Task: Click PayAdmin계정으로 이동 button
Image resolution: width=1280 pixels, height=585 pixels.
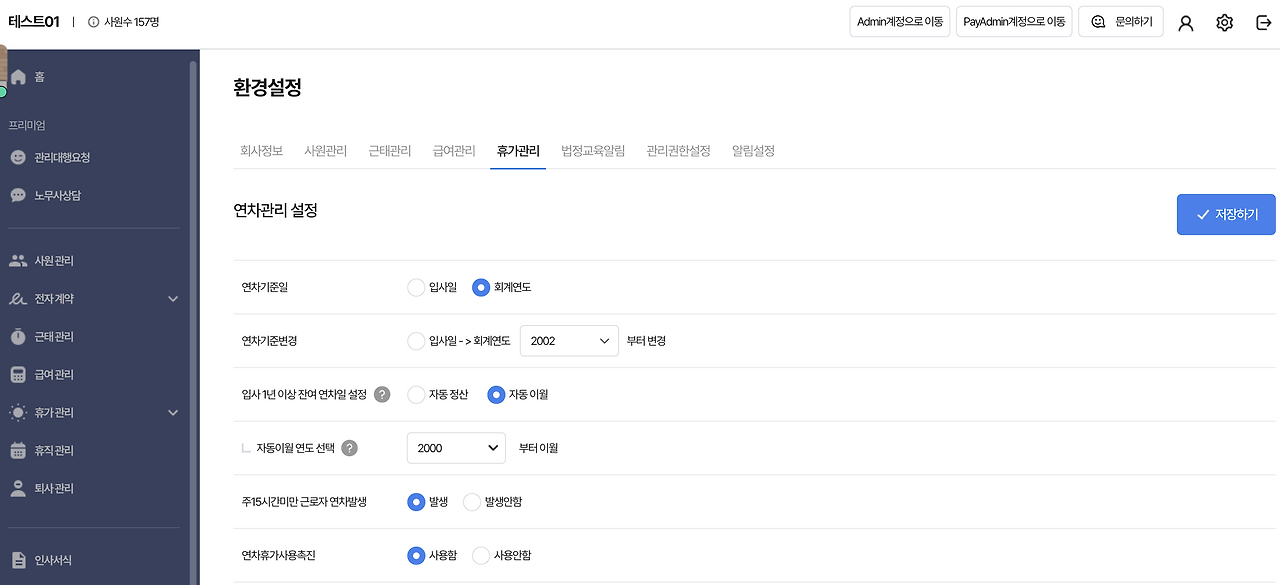Action: pos(1014,22)
